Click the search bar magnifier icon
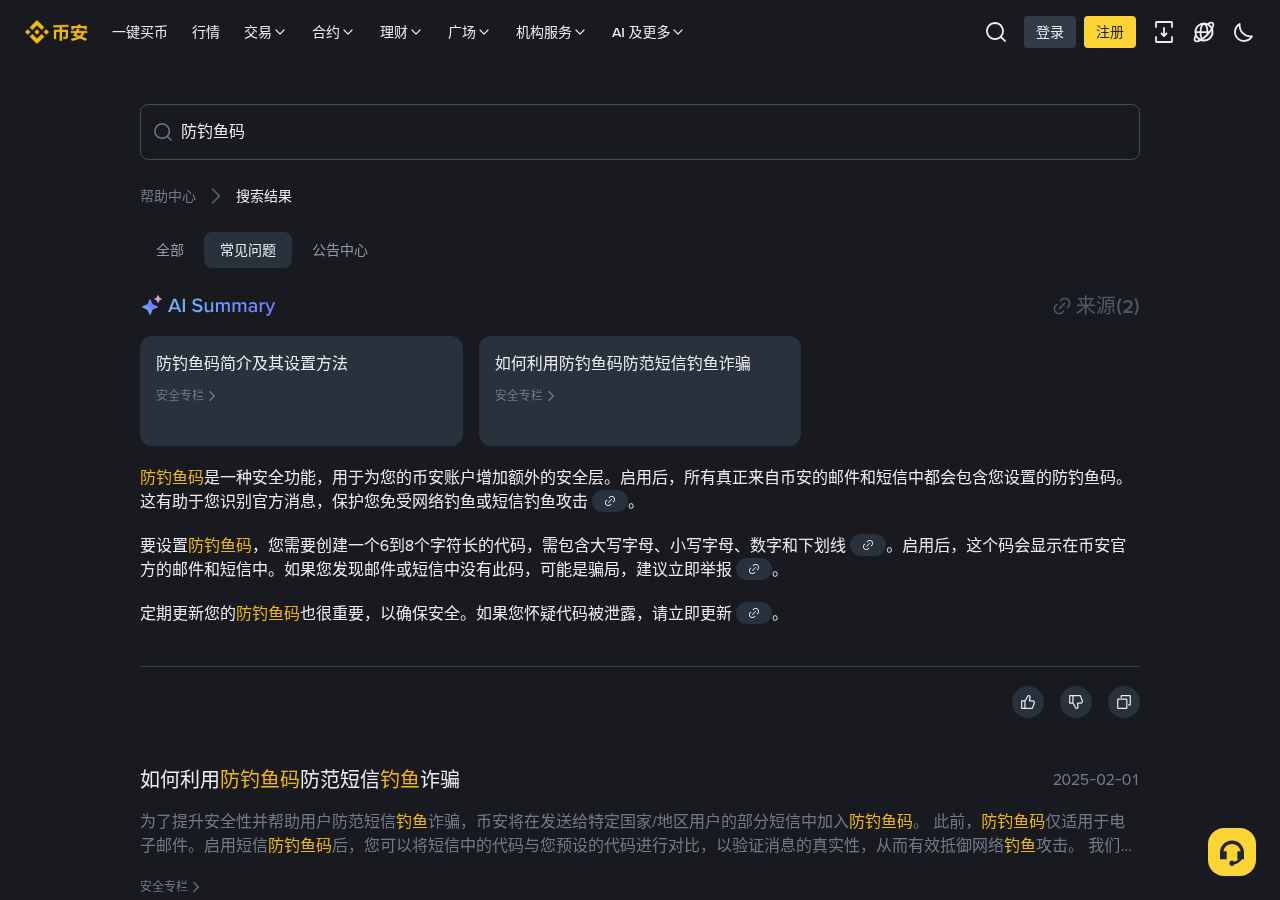Viewport: 1280px width, 900px height. tap(163, 132)
